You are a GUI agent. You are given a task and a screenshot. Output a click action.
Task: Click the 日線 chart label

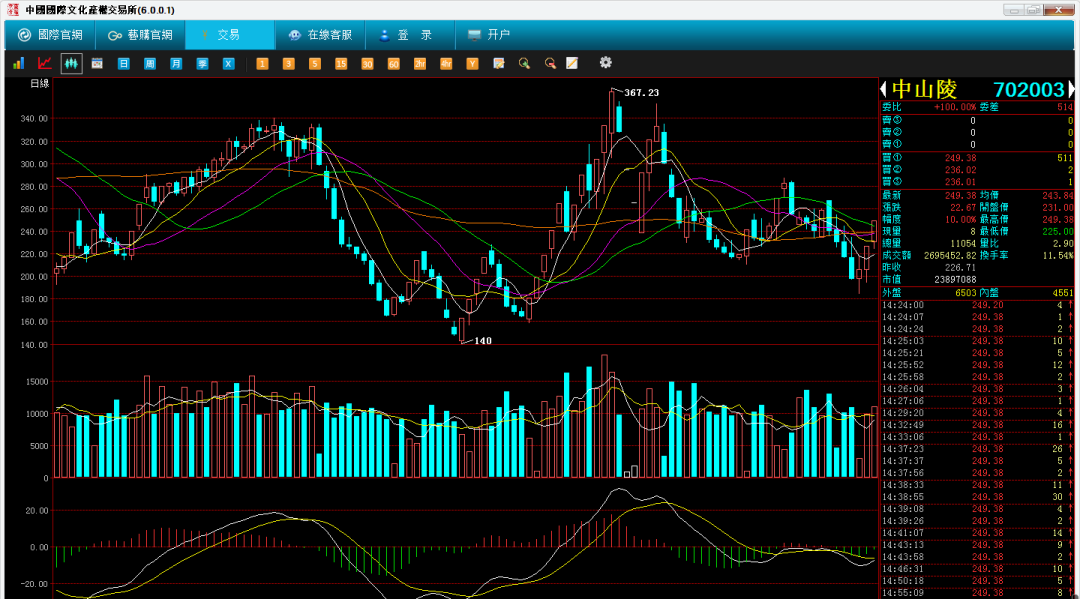click(x=39, y=83)
